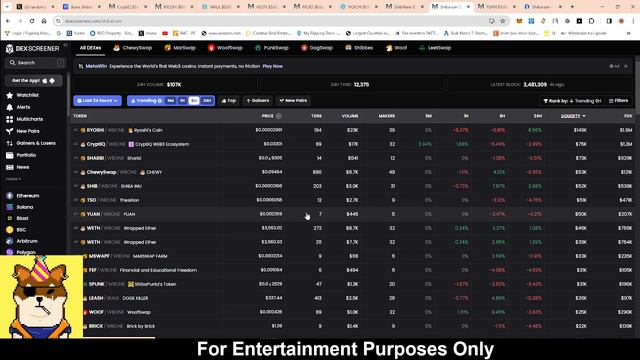
Task: Open CryptiQ / WBONE pair row
Action: [353, 144]
